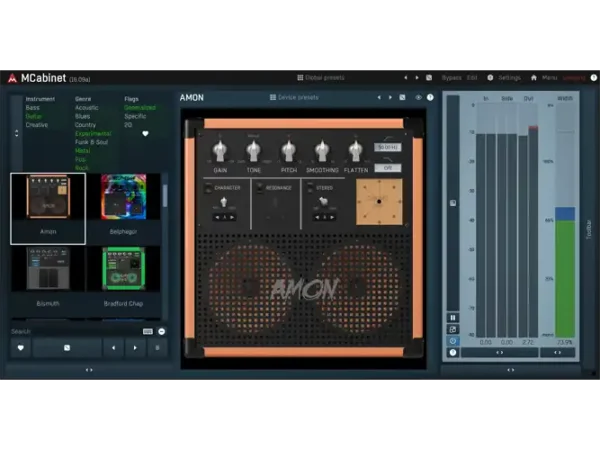Image resolution: width=600 pixels, height=450 pixels.
Task: Open meters help question mark
Action: [x=453, y=352]
